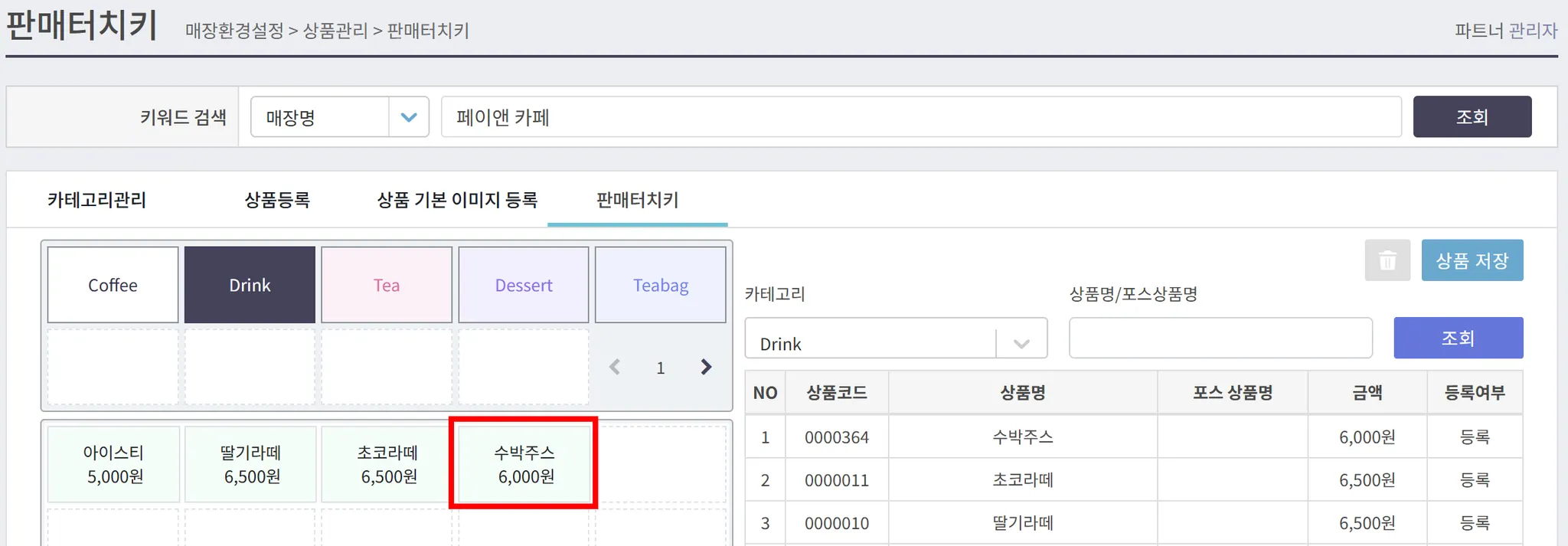This screenshot has height=546, width=1568.
Task: Open the 카테고리관리 tab
Action: coord(96,200)
